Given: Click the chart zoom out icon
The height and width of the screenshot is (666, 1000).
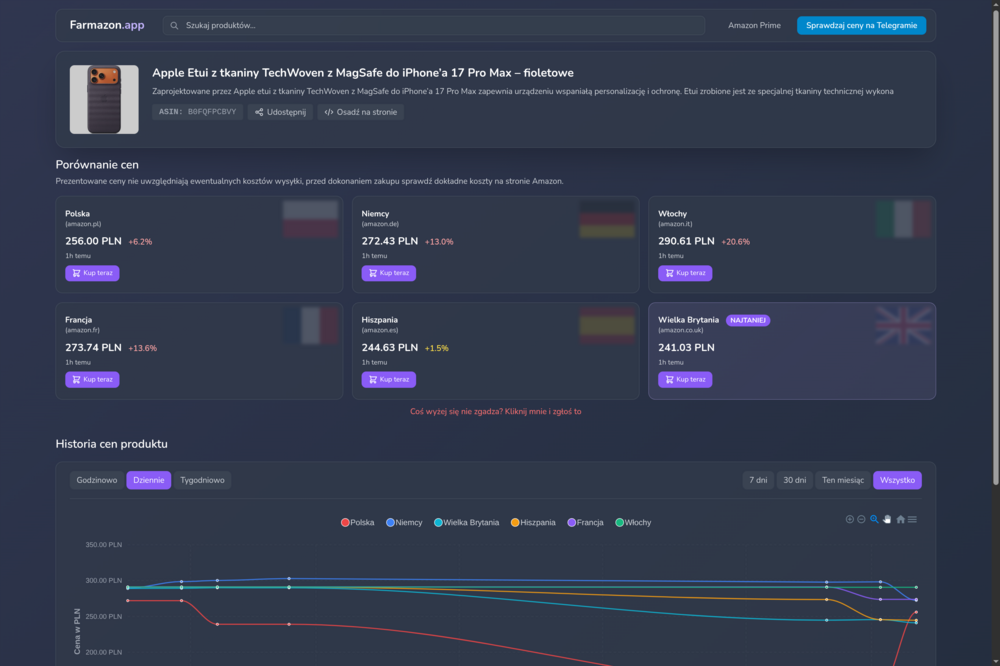Looking at the screenshot, I should coord(861,519).
